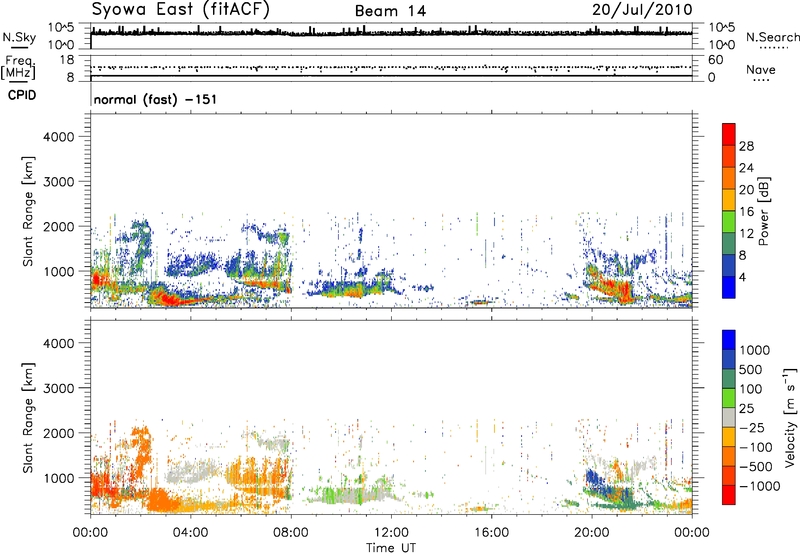Select the "04:00" time tick label
Image resolution: width=800 pixels, height=554 pixels.
pos(190,533)
